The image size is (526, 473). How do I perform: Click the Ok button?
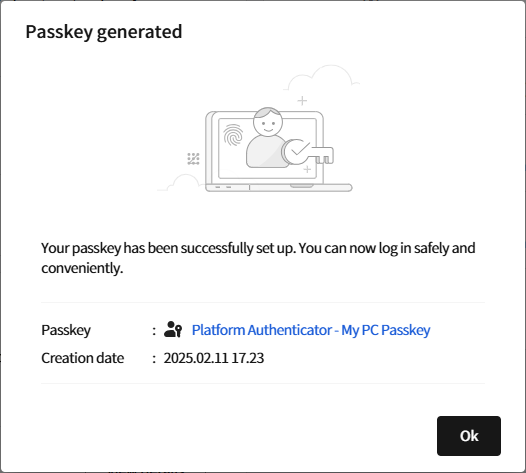click(469, 436)
